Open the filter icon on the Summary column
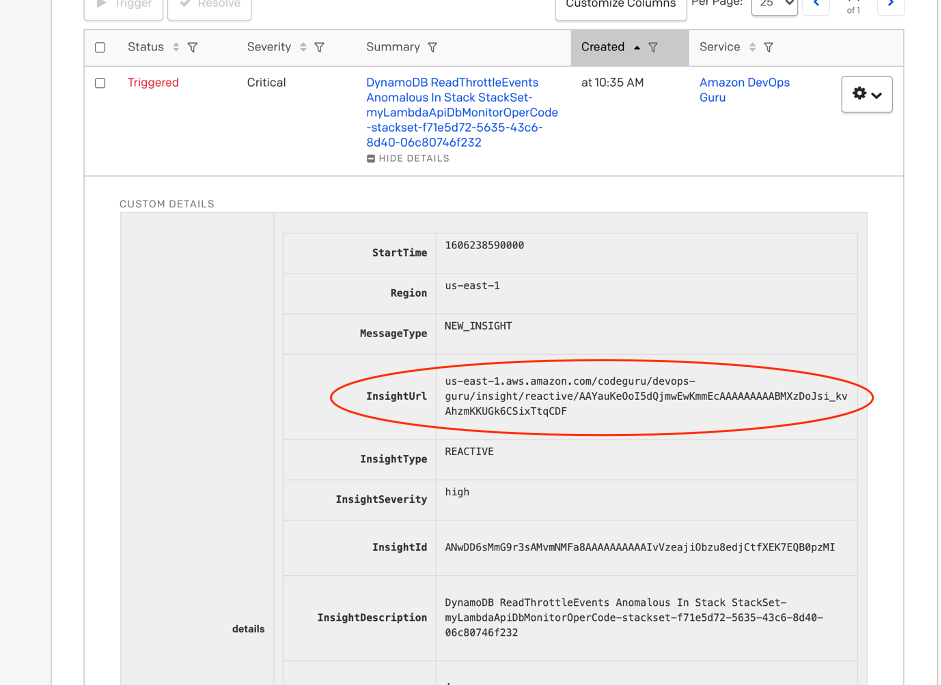This screenshot has width=941, height=685. [431, 47]
